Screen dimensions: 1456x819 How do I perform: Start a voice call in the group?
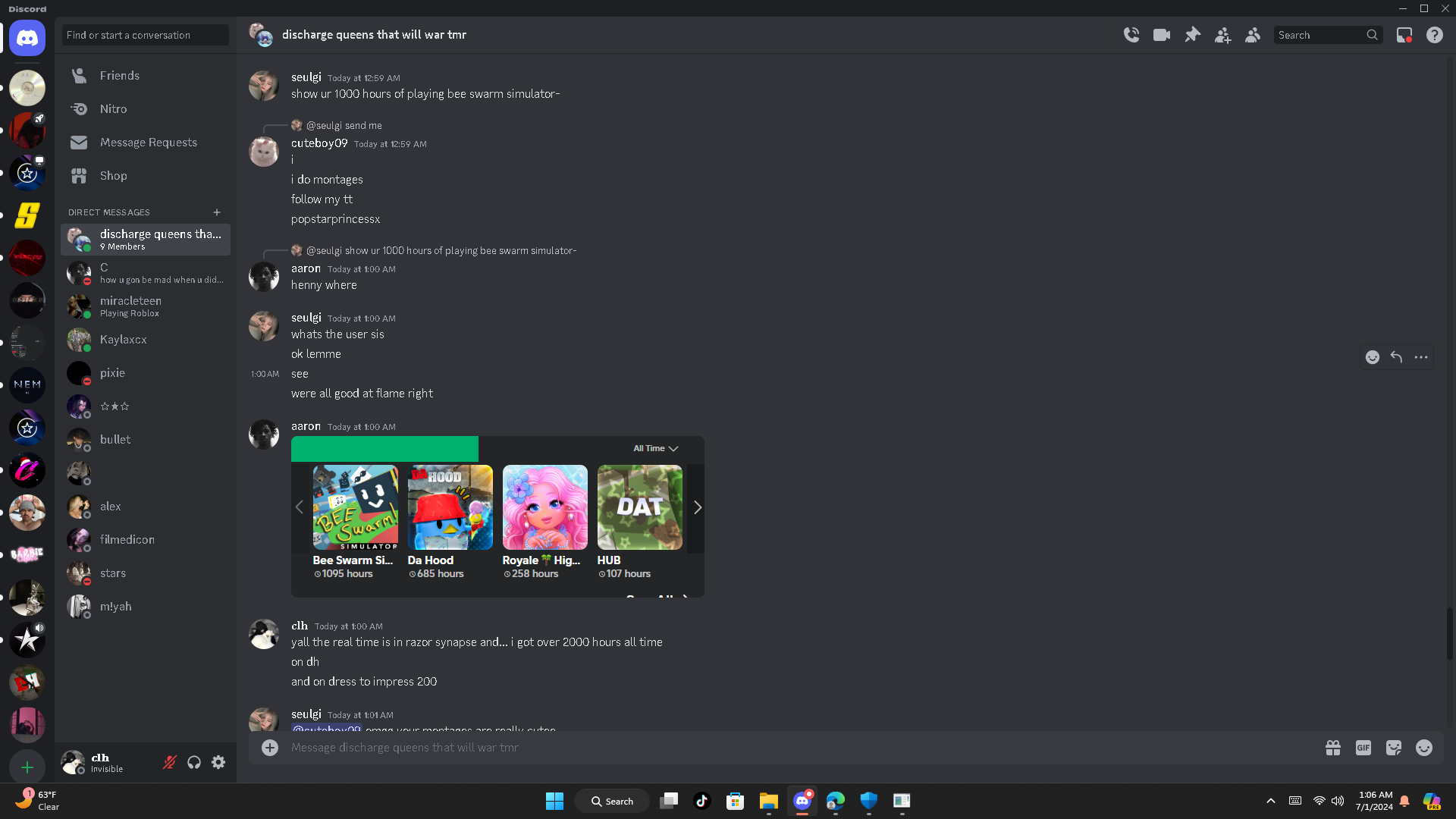click(1131, 35)
